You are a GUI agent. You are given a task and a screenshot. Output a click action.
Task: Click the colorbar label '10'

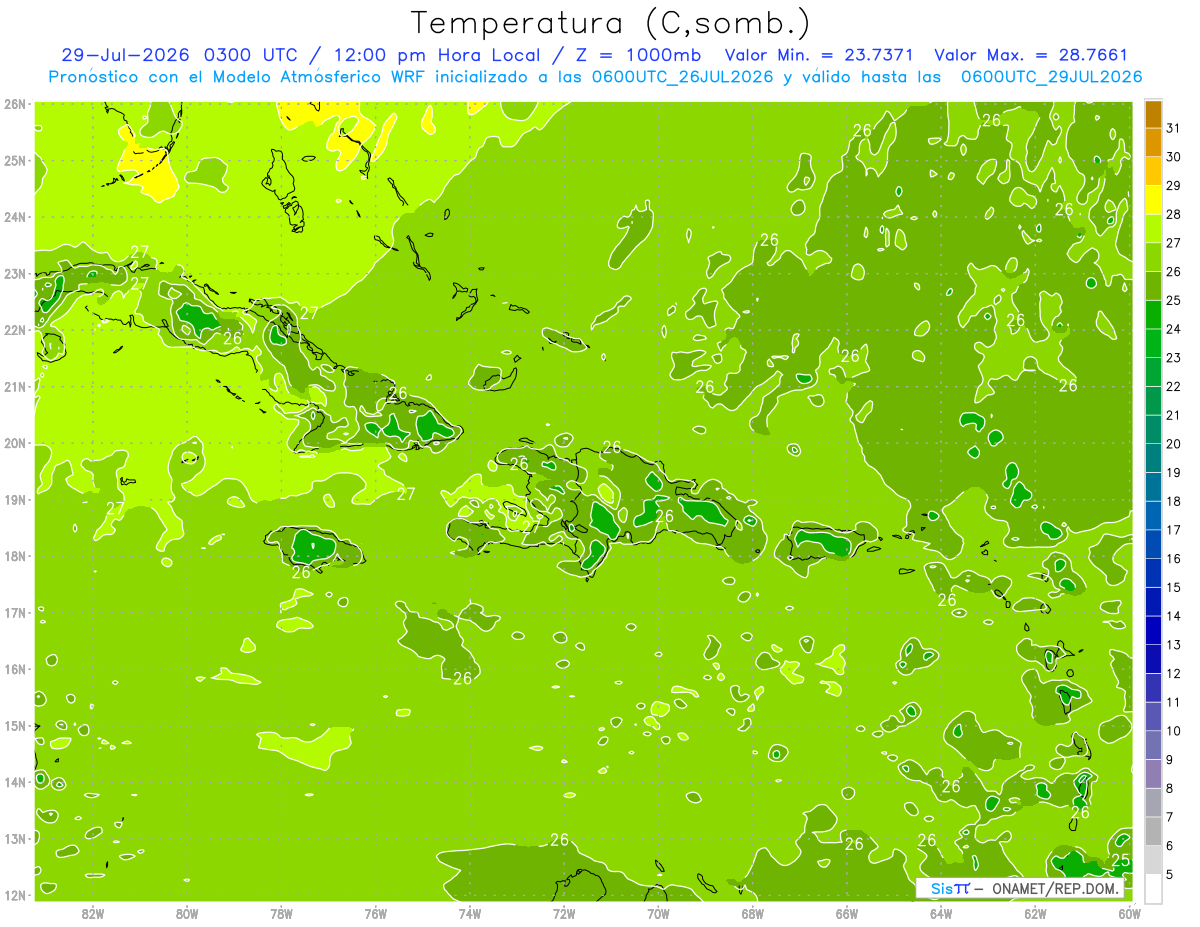[x=1174, y=731]
